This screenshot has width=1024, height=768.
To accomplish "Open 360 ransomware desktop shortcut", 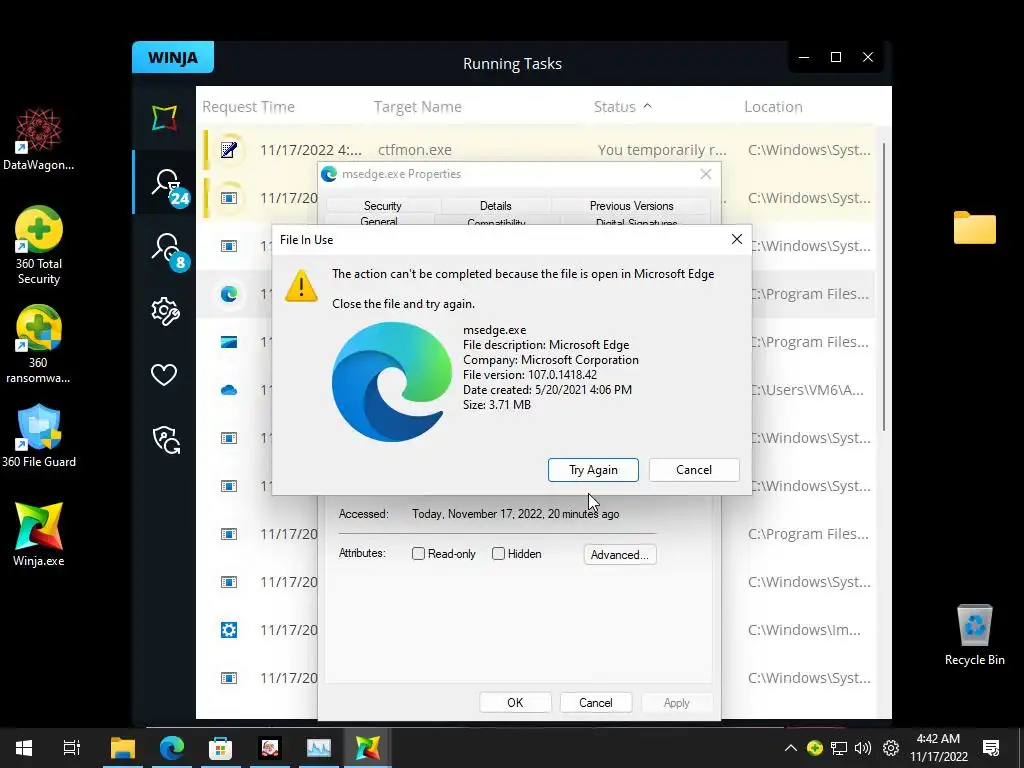I will [39, 344].
